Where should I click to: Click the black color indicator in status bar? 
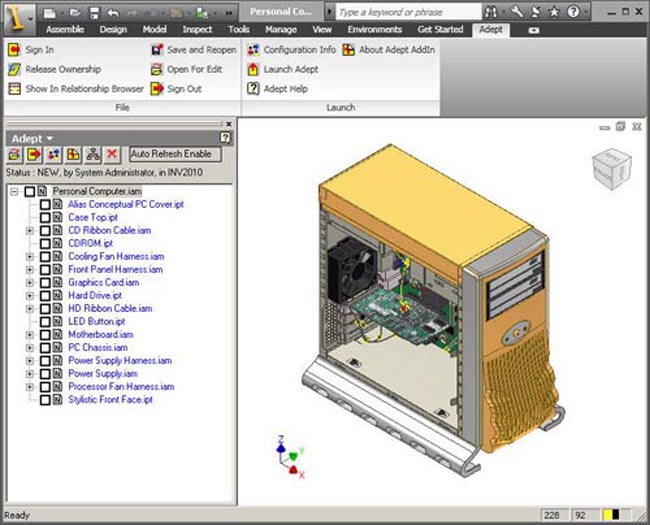click(x=616, y=515)
